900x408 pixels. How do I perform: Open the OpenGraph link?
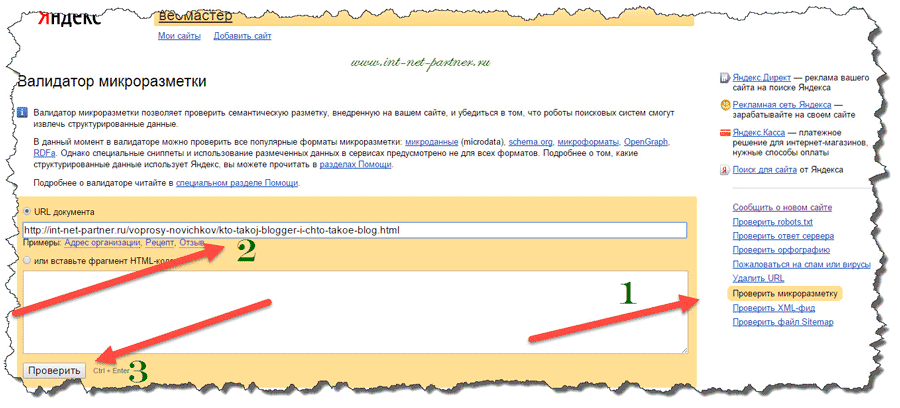646,141
